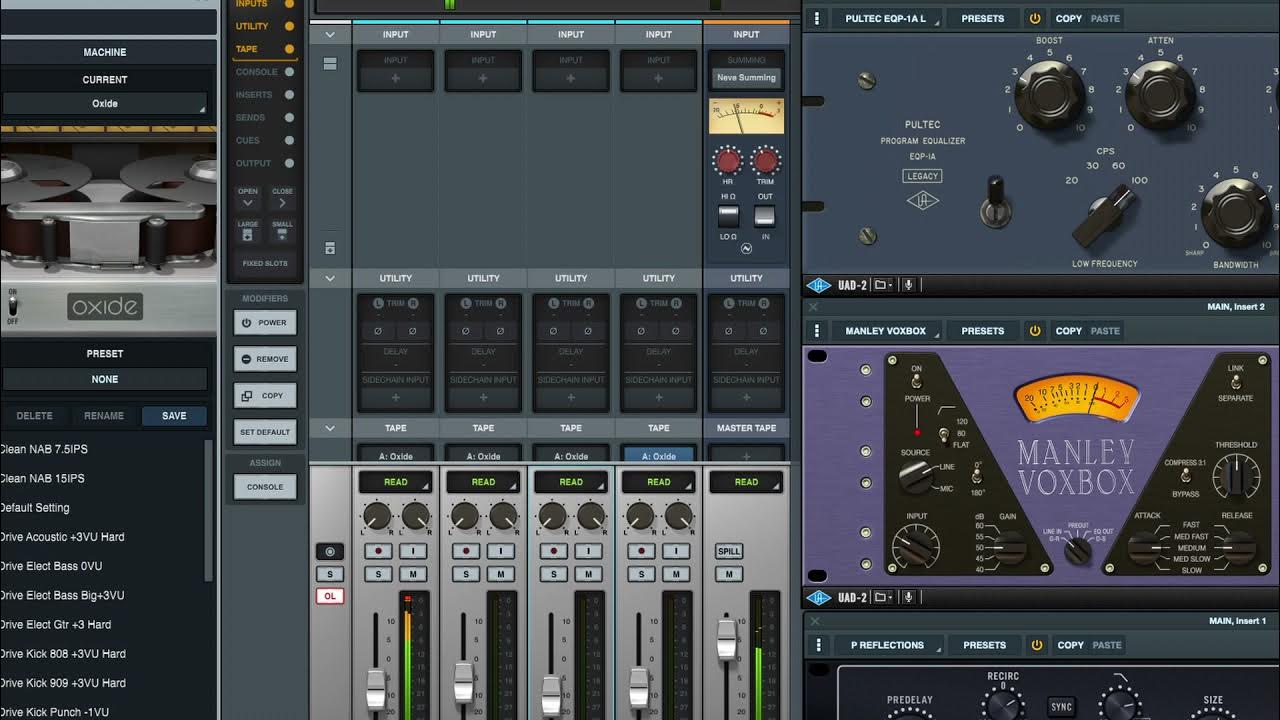The image size is (1280, 720).
Task: Flip the Manley Voxbox ON power switch
Action: 916,381
